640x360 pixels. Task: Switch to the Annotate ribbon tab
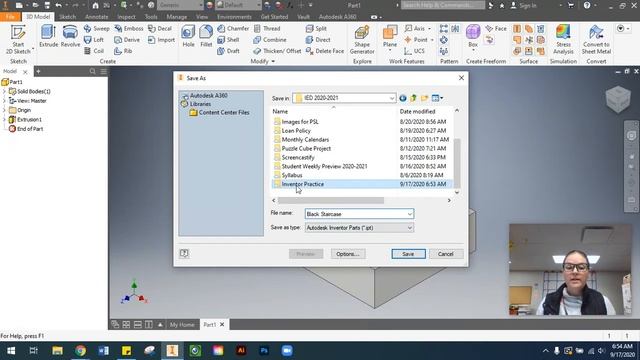pos(96,17)
